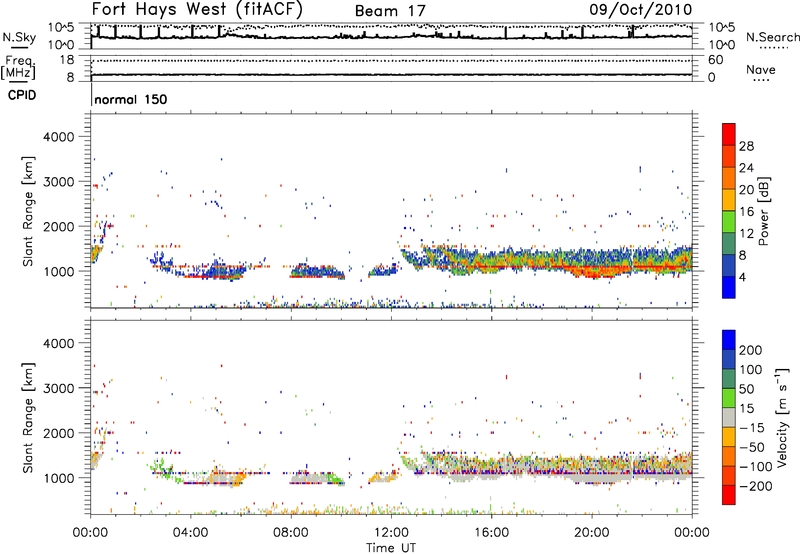Click the 09/Oct/2010 date label
The width and height of the screenshot is (800, 554).
pyautogui.click(x=641, y=10)
